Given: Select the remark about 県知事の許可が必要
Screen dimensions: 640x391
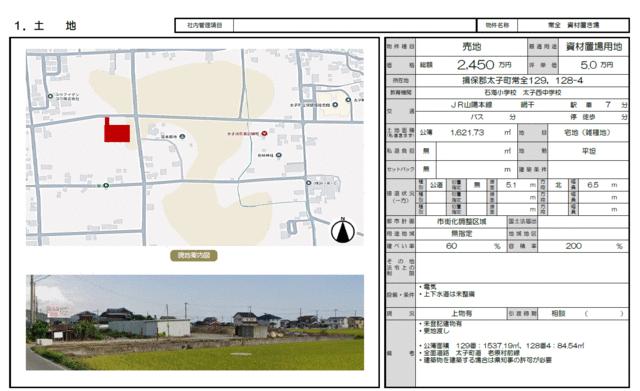Looking at the screenshot, I should click(x=485, y=360).
